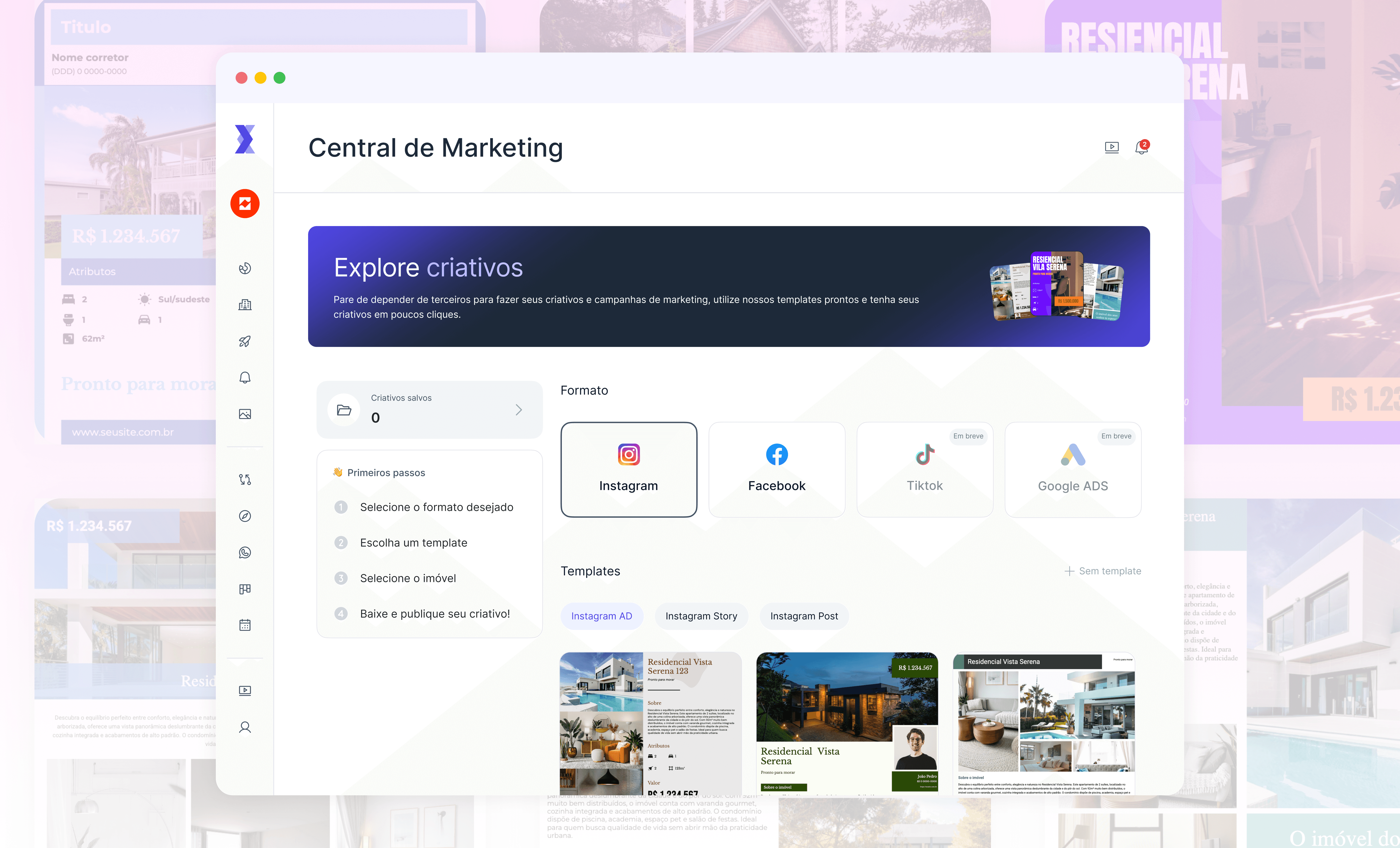The image size is (1400, 848).
Task: Open the user profile icon in sidebar
Action: click(245, 727)
